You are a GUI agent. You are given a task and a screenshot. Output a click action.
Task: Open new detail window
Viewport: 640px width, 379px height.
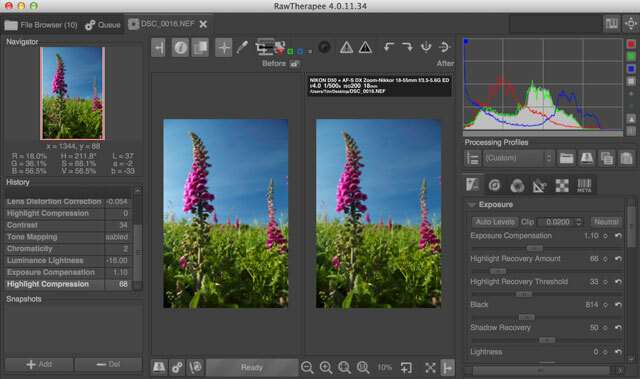(x=406, y=368)
